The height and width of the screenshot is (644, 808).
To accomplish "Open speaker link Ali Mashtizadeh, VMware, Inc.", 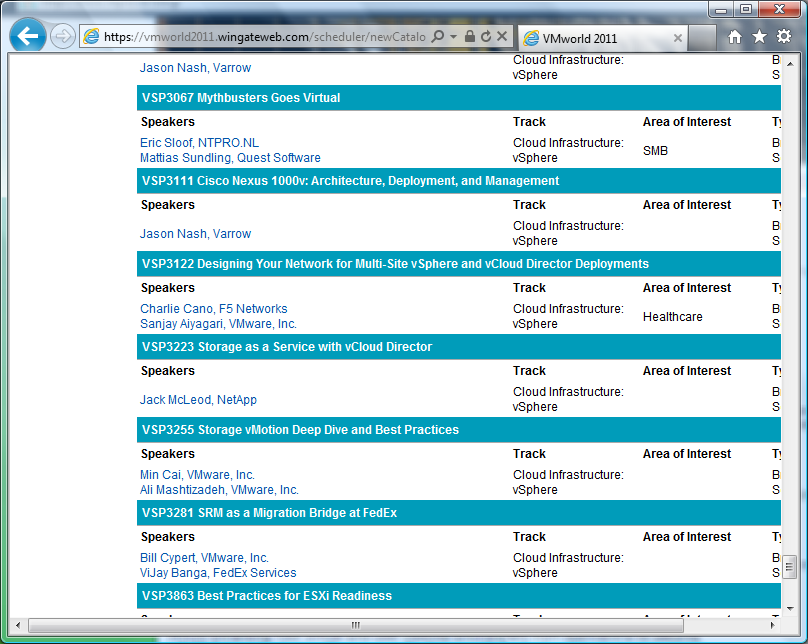I will (220, 489).
